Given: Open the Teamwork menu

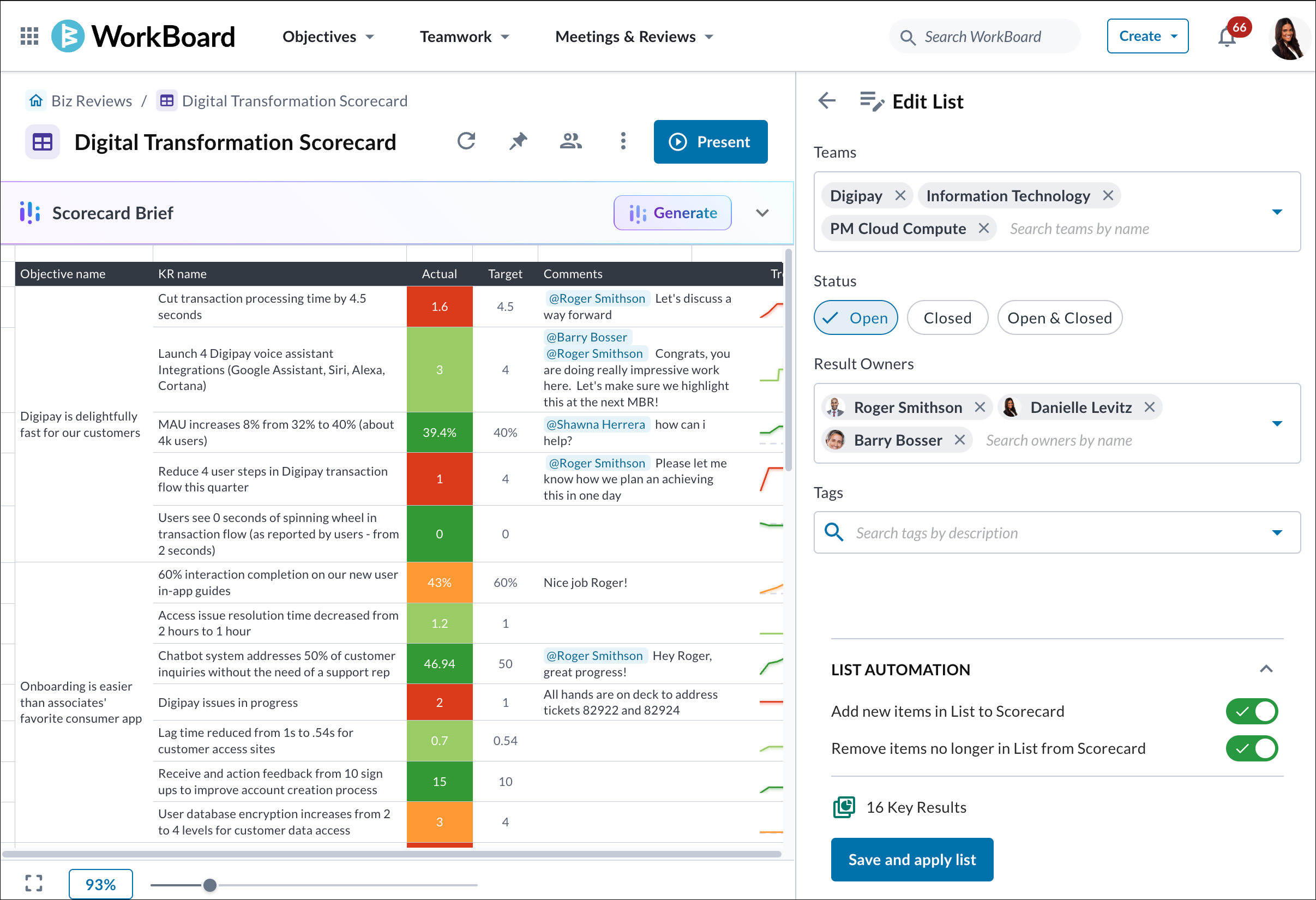Looking at the screenshot, I should click(464, 36).
